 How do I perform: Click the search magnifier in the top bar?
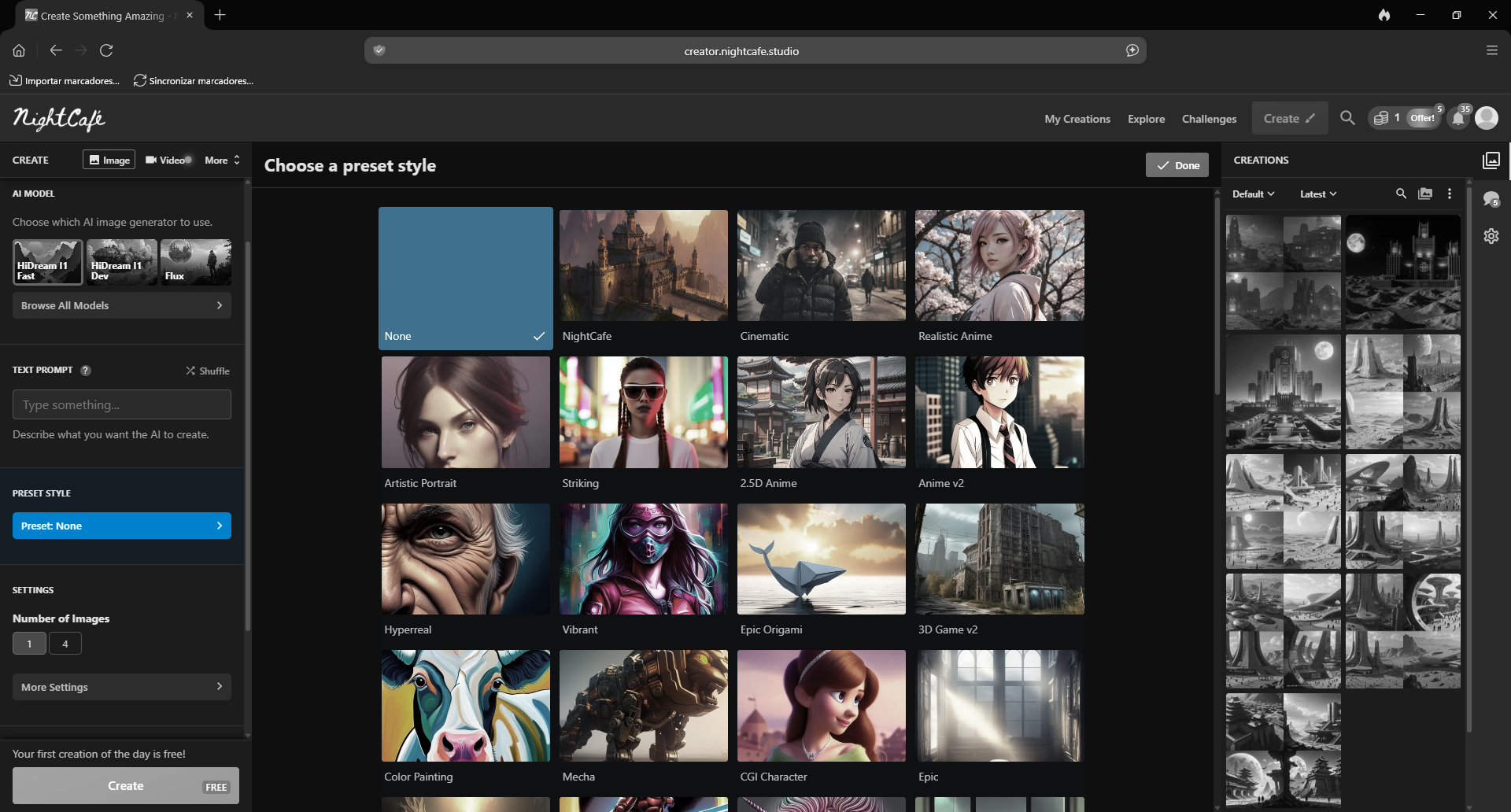(1347, 118)
